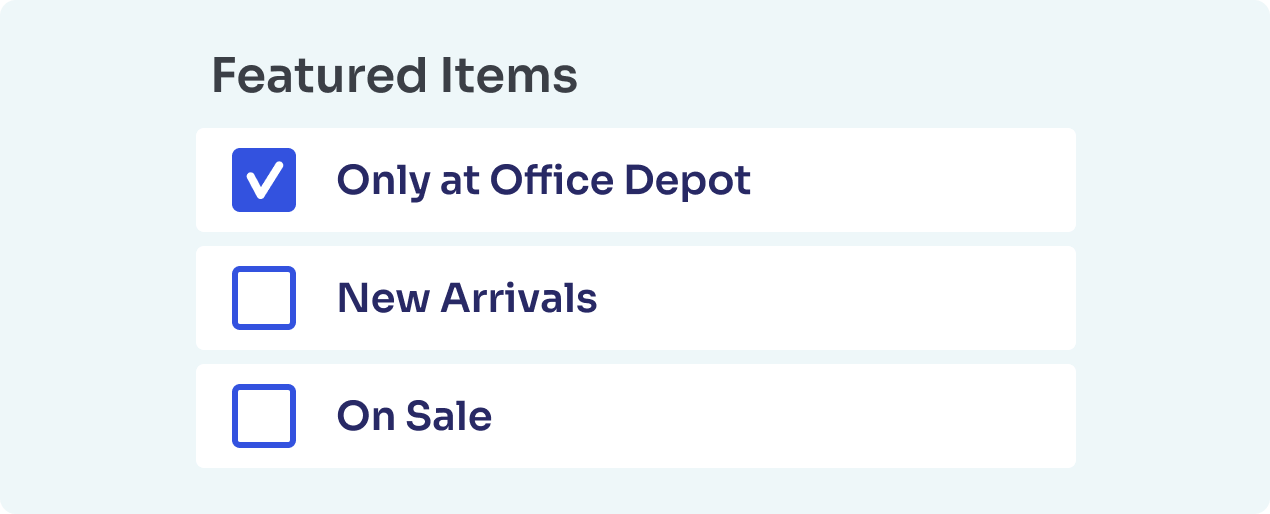Select the "New Arrivals" label text
Screen dimensions: 1270x514
click(467, 298)
